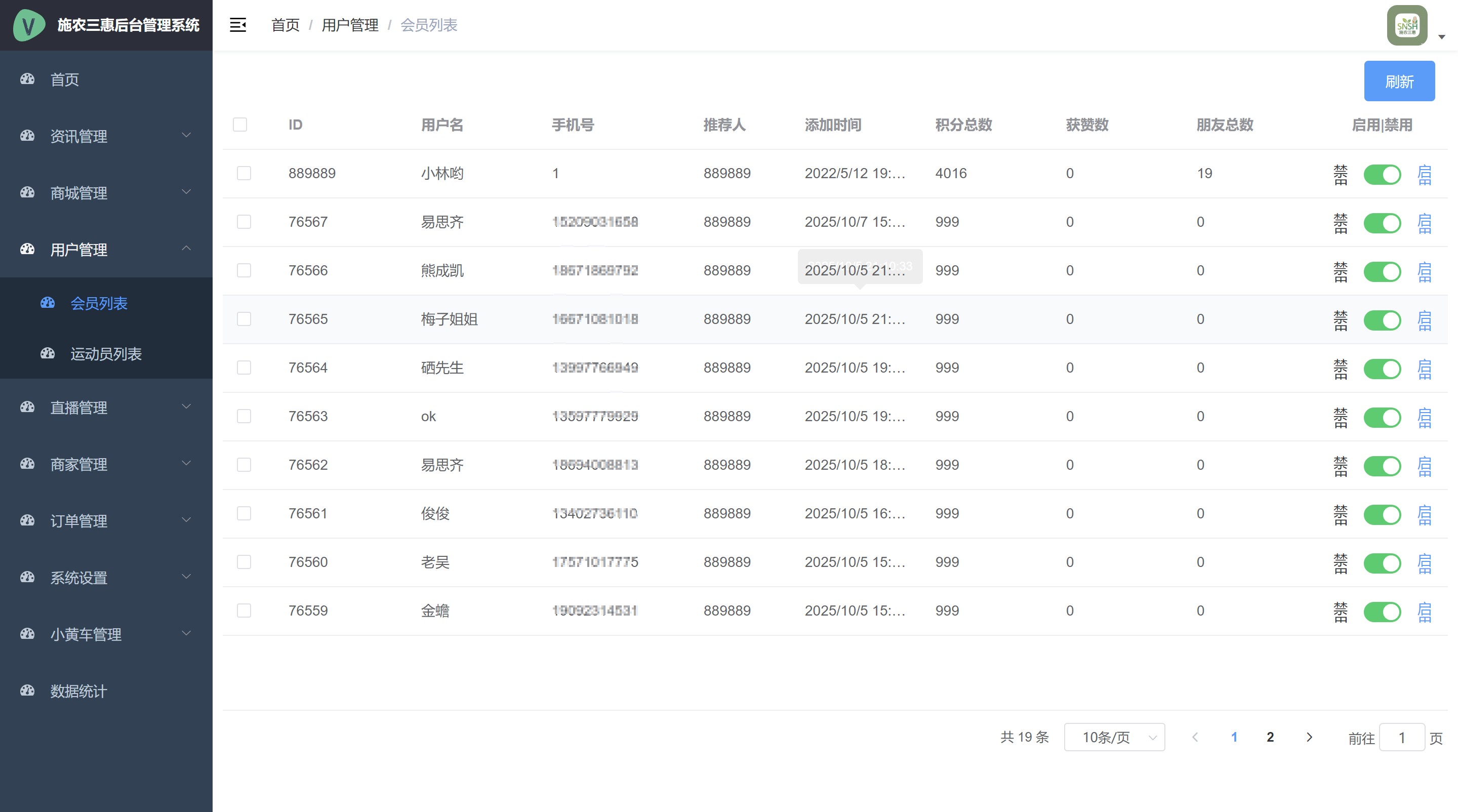Viewport: 1458px width, 812px height.
Task: Open the 10条/页 page size dropdown
Action: 1114,737
